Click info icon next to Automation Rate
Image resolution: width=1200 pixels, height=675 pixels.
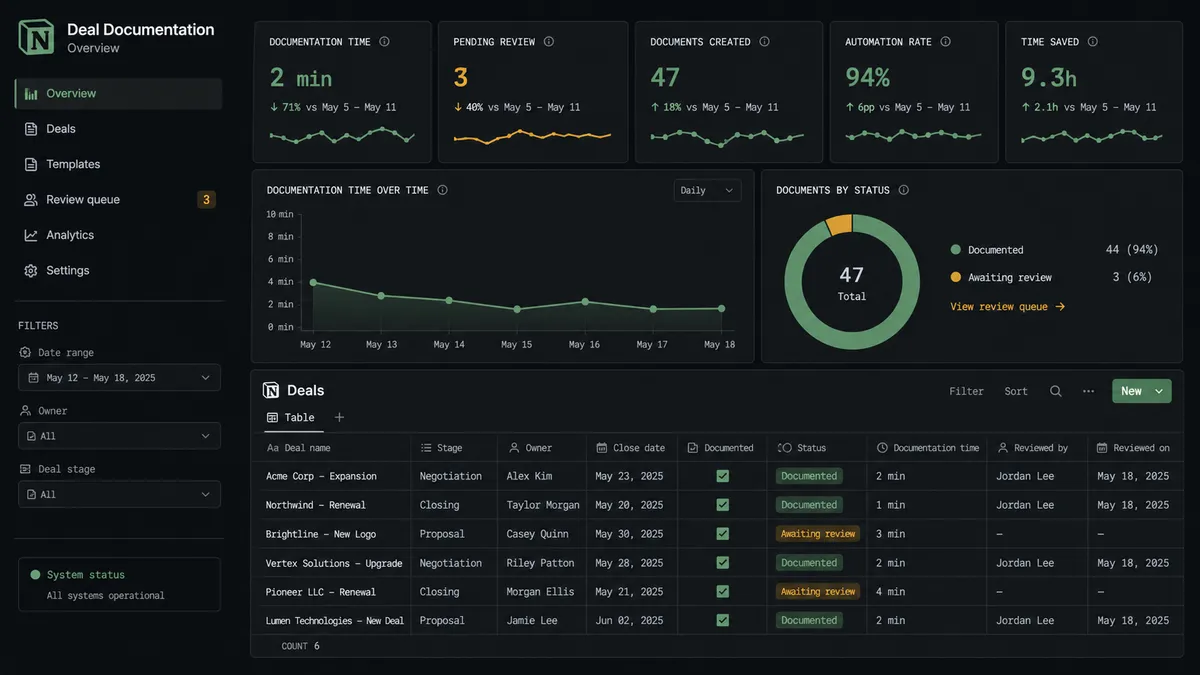pyautogui.click(x=946, y=42)
